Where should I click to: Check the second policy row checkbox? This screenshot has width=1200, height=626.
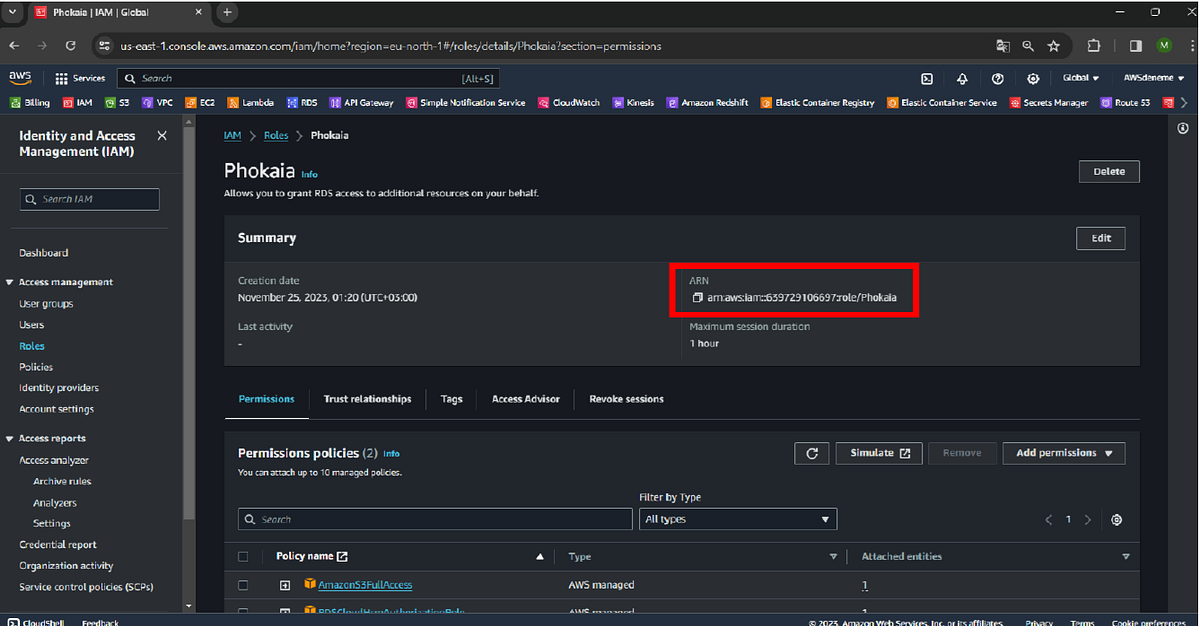pyautogui.click(x=243, y=611)
